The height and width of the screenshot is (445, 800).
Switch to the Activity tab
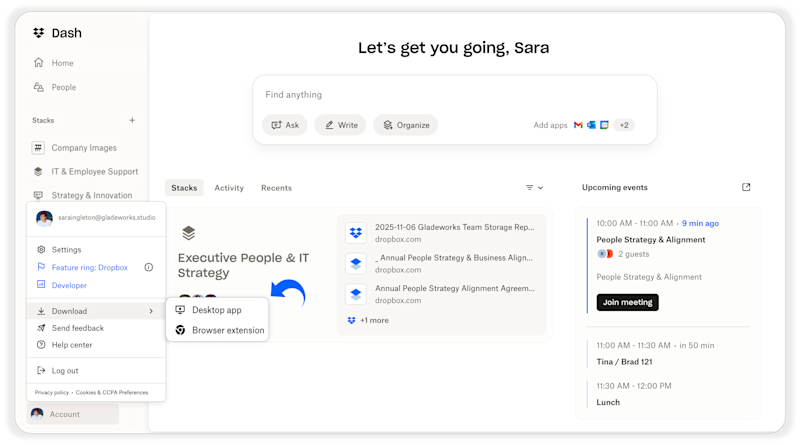click(229, 188)
